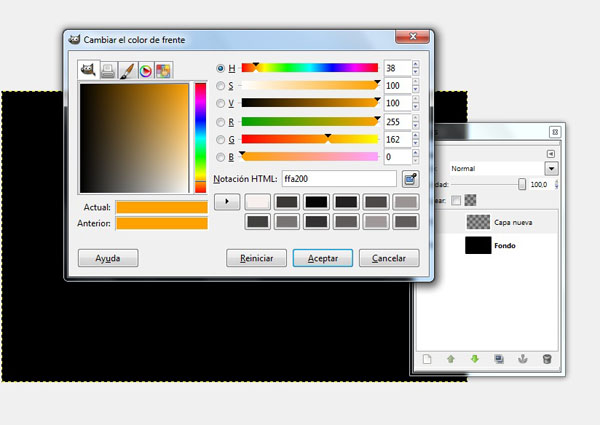600x425 pixels.
Task: Increase the R value with up arrow
Action: coord(416,118)
